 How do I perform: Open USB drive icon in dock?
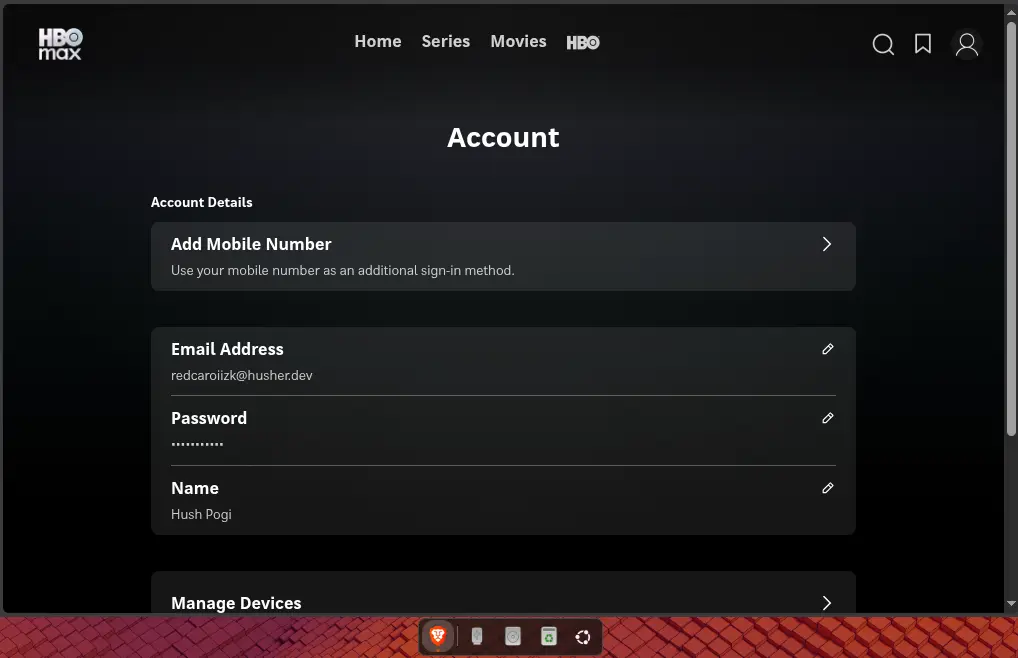click(477, 637)
